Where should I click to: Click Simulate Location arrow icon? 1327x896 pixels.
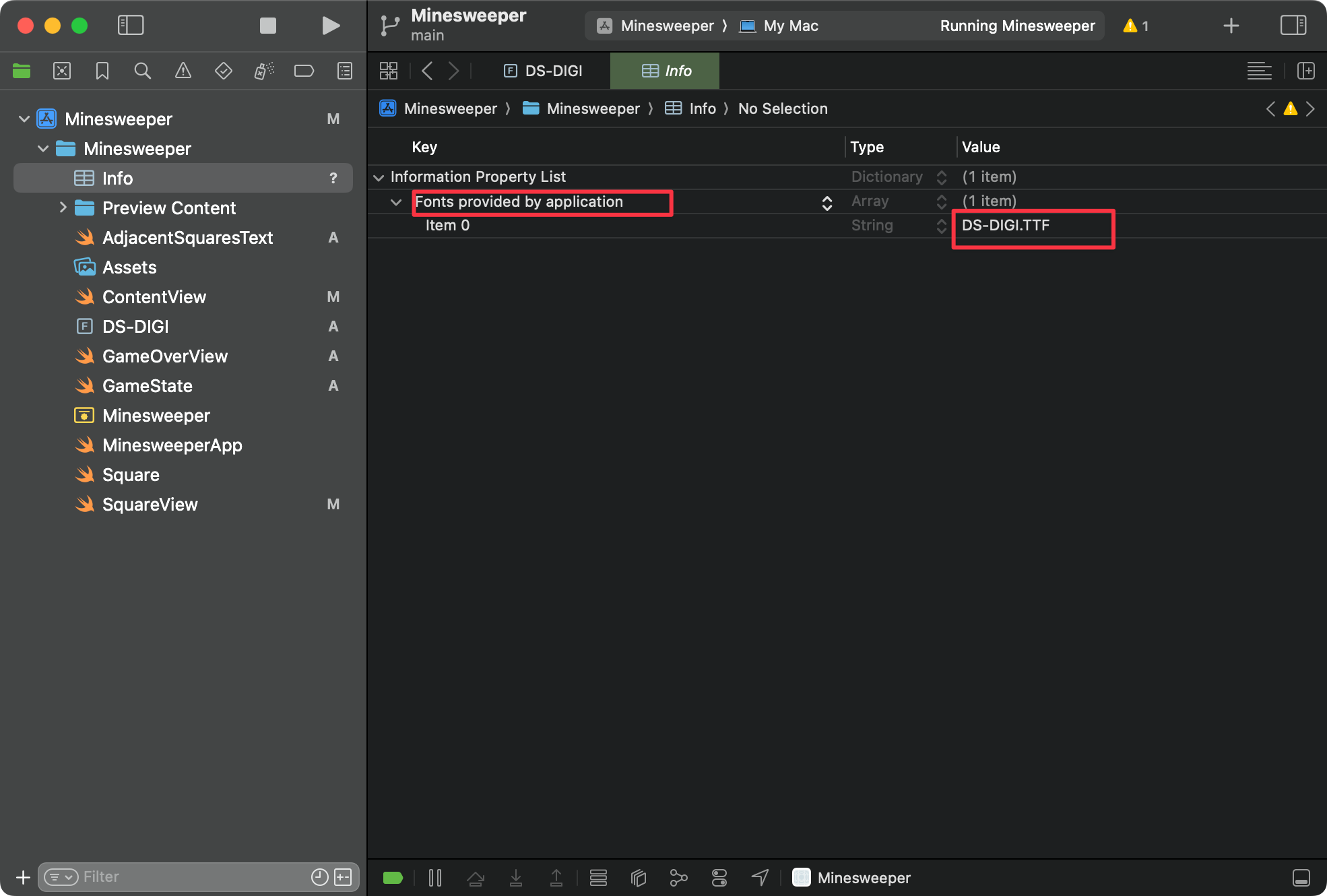pos(760,877)
